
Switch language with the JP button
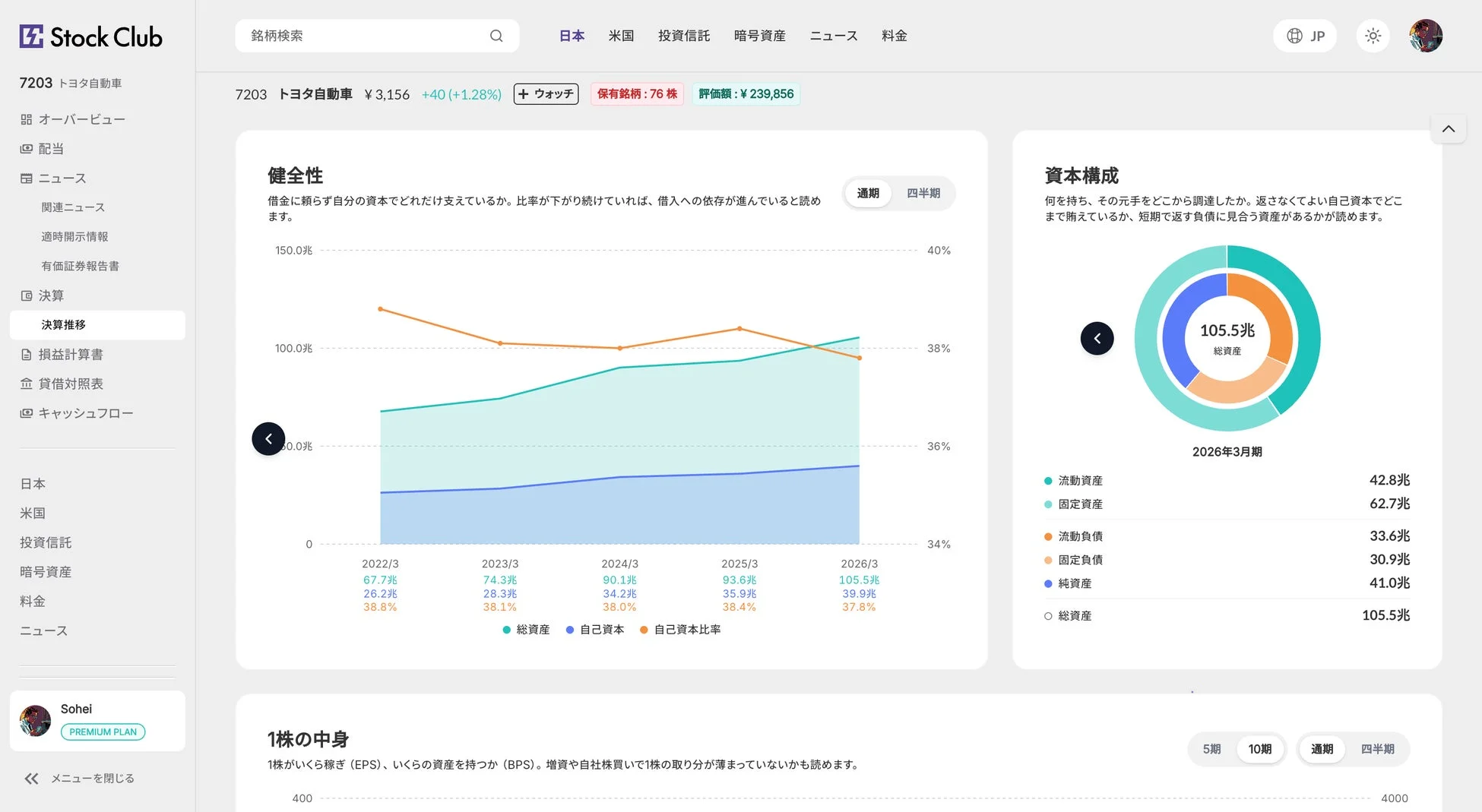[x=1305, y=36]
